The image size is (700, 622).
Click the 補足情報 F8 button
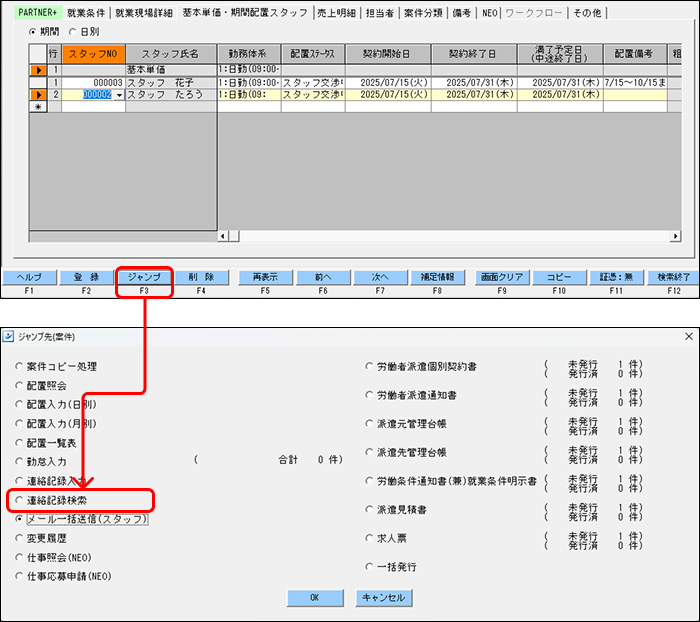point(438,277)
